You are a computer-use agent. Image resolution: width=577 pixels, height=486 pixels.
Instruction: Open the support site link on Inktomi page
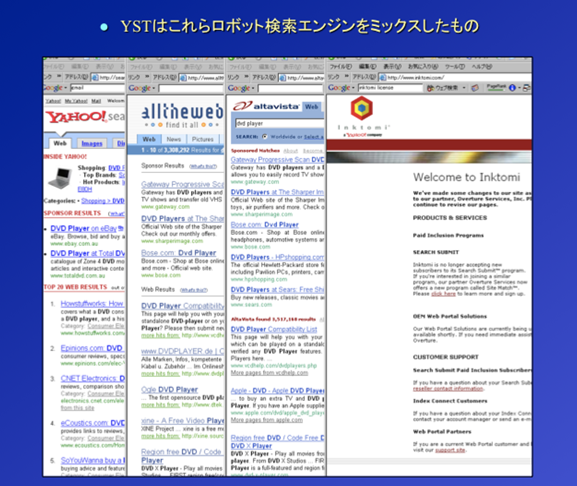tap(450, 450)
